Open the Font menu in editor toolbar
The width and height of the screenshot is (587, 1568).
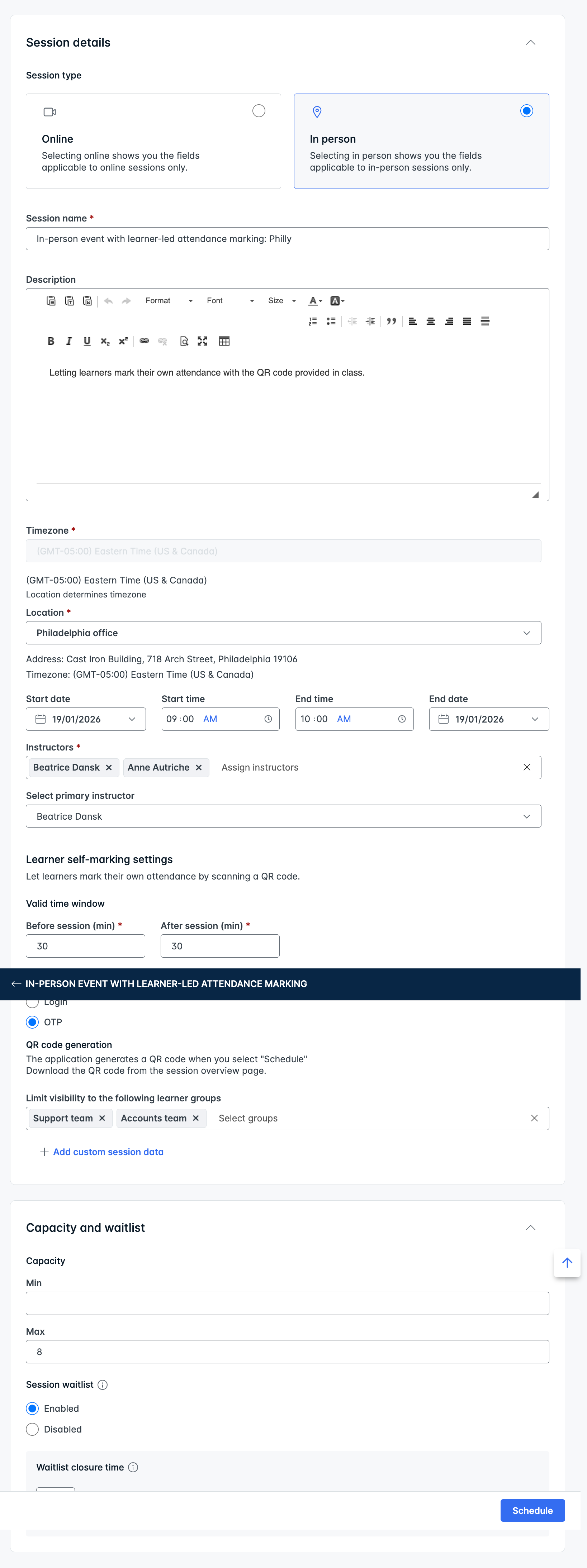click(229, 301)
